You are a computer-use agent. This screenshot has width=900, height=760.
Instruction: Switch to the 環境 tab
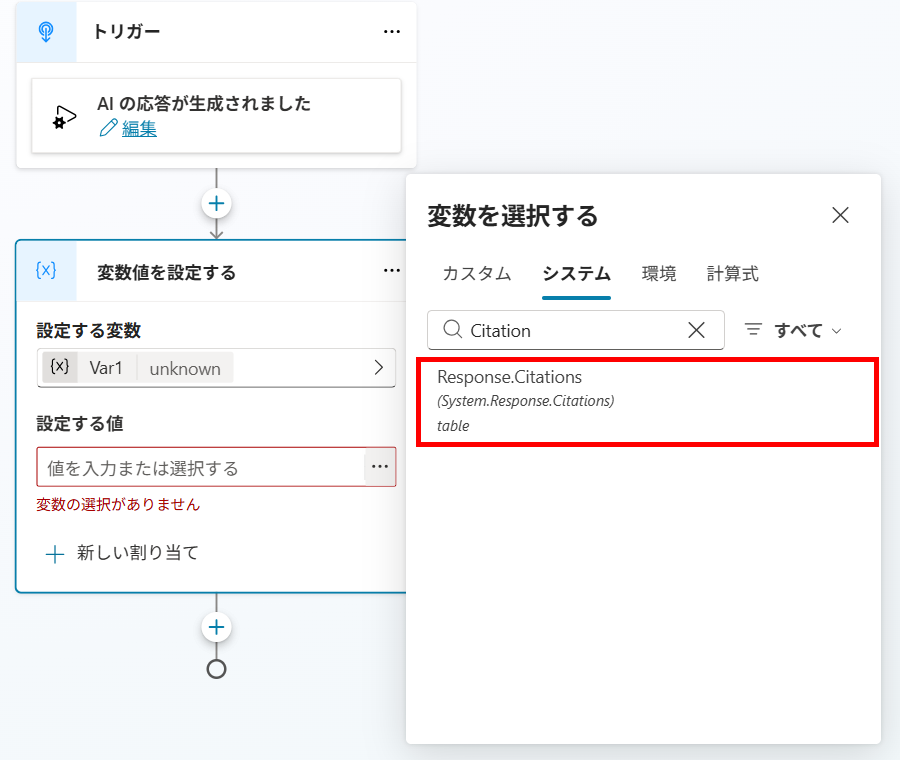click(x=659, y=273)
